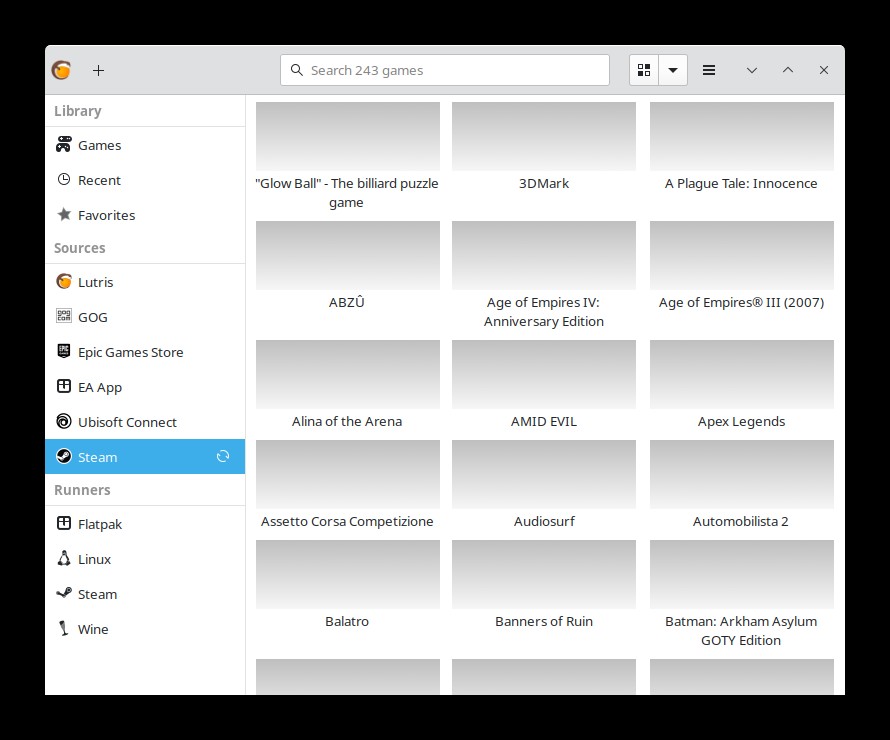Viewport: 890px width, 740px height.
Task: Select the Automobilista 2 thumbnail
Action: (x=742, y=474)
